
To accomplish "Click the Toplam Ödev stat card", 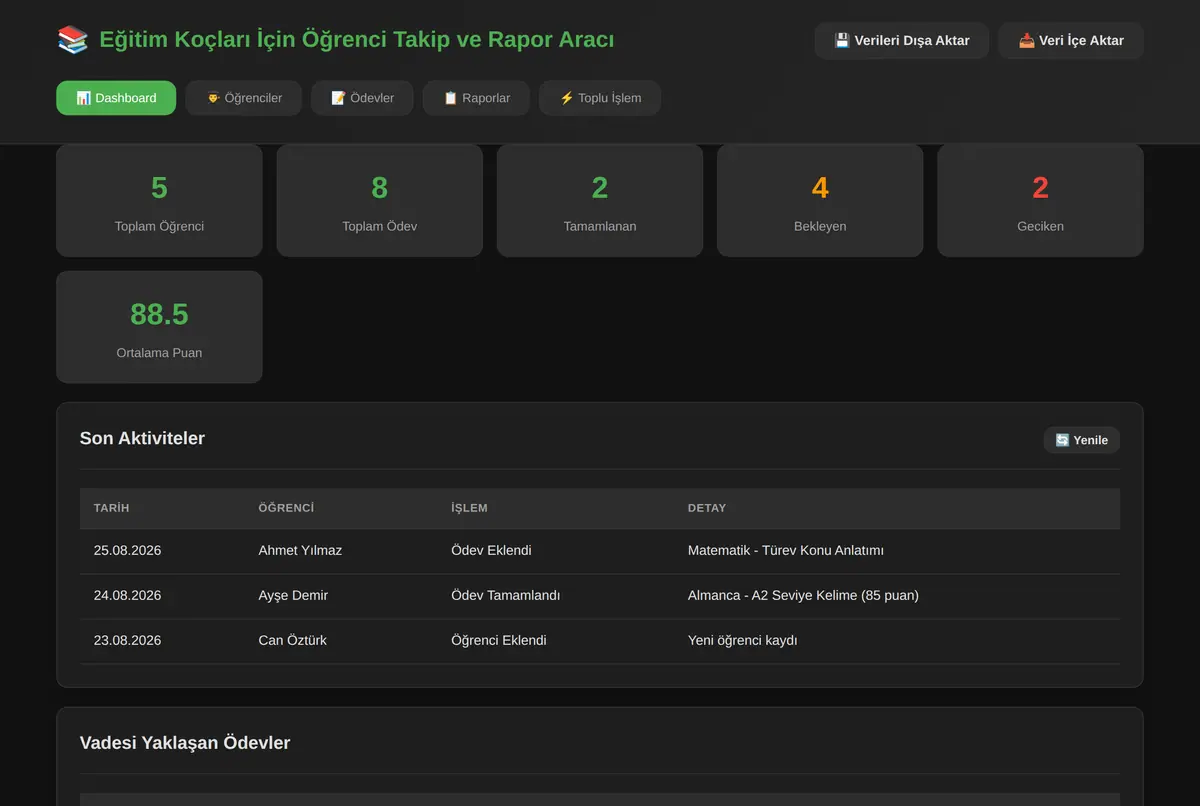I will (380, 200).
